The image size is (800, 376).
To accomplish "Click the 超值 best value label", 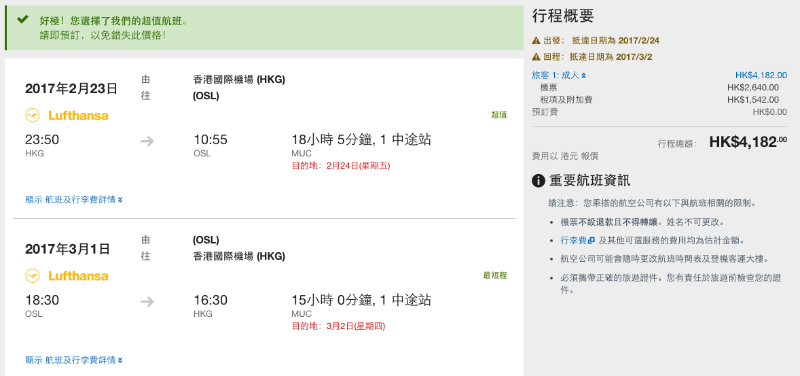I will [499, 115].
